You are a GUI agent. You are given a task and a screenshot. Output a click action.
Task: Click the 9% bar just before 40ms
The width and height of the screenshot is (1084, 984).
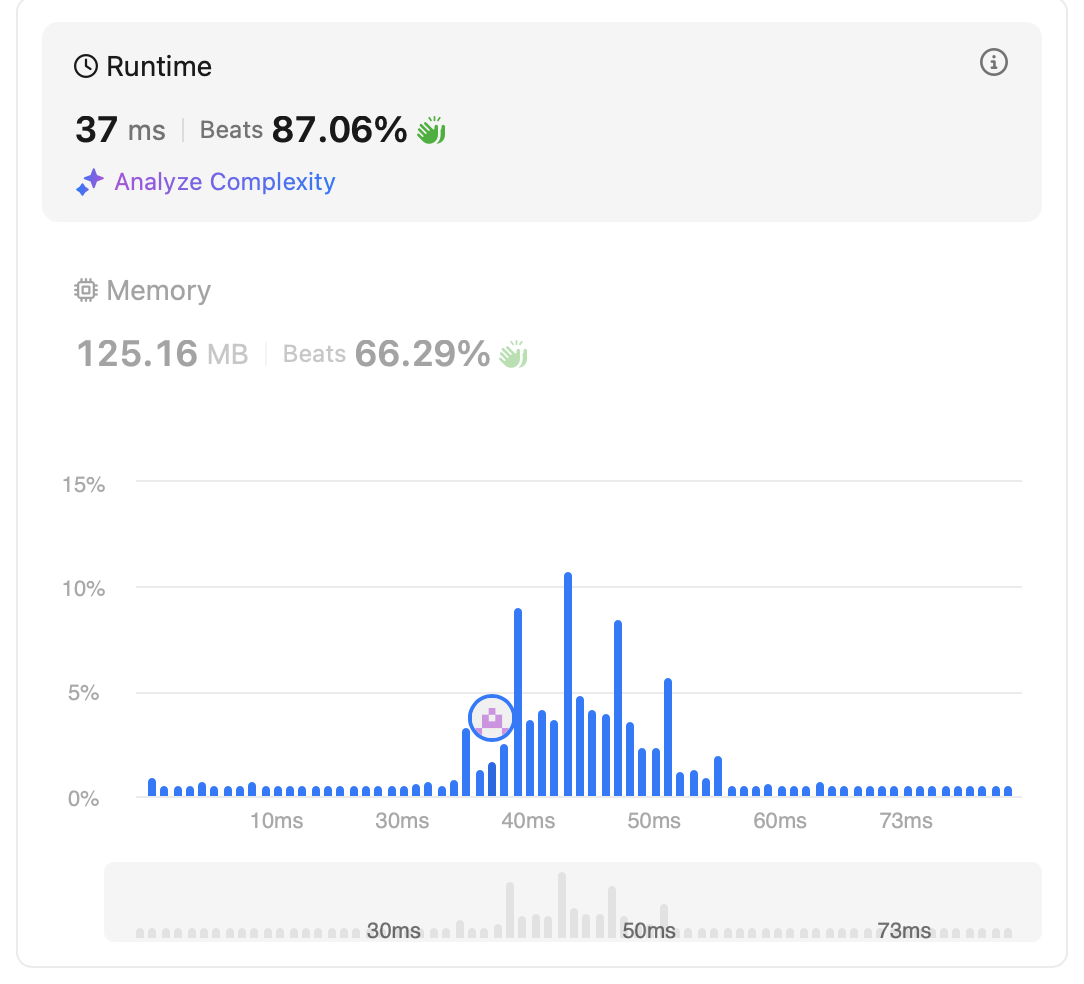click(518, 702)
